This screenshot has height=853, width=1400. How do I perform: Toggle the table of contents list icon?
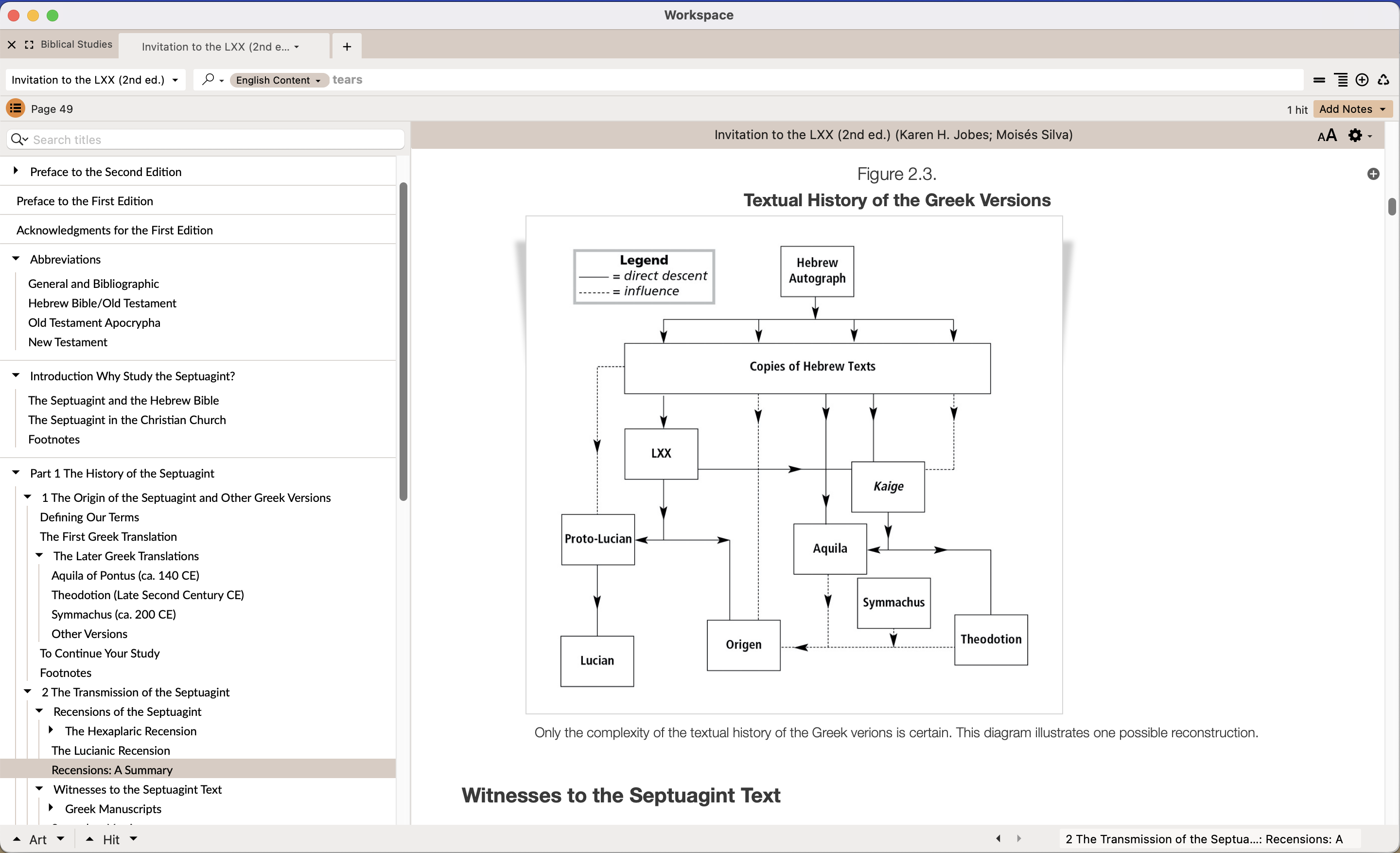16,108
